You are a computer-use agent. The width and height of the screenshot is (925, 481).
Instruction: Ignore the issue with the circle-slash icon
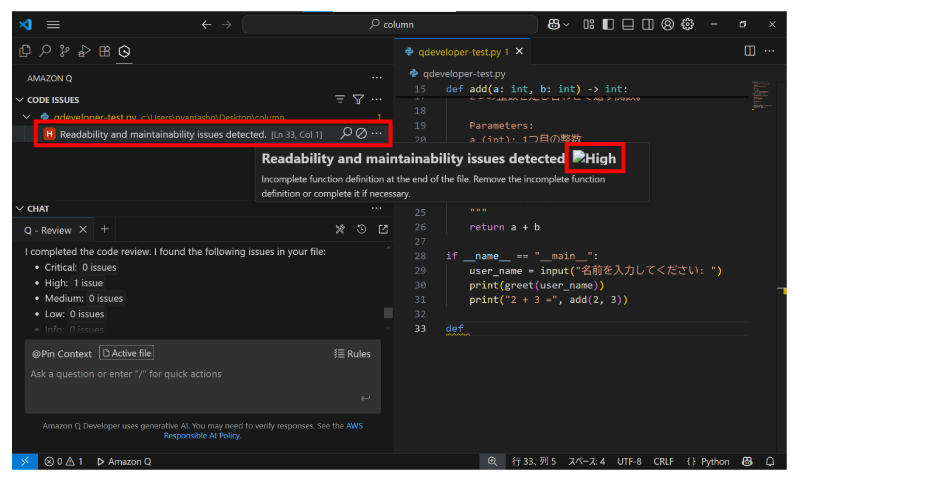click(362, 133)
